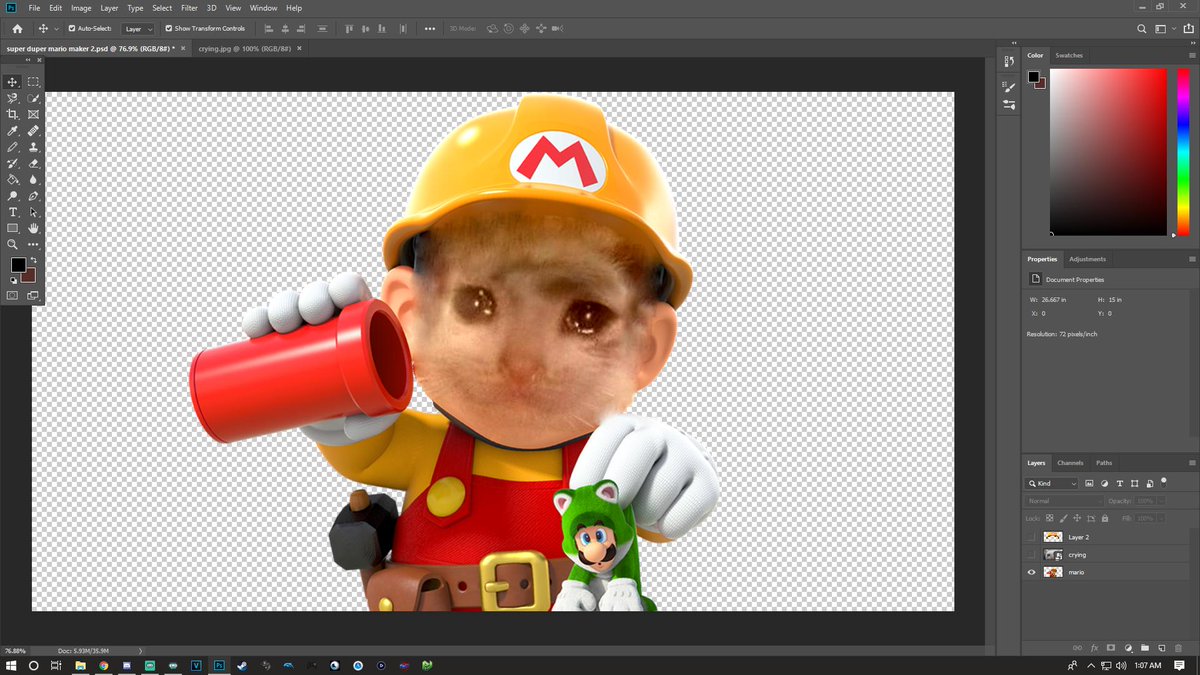Open the Adjustments tab
The image size is (1200, 675).
point(1087,259)
